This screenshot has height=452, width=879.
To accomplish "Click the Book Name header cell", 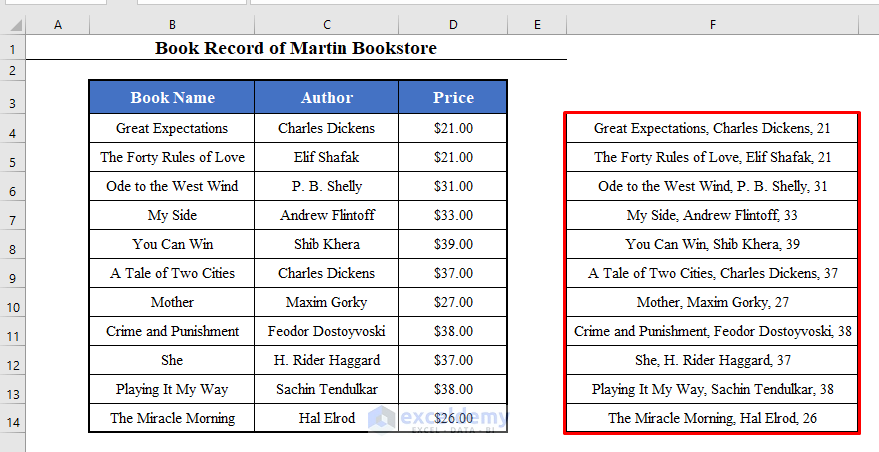I will pyautogui.click(x=172, y=98).
